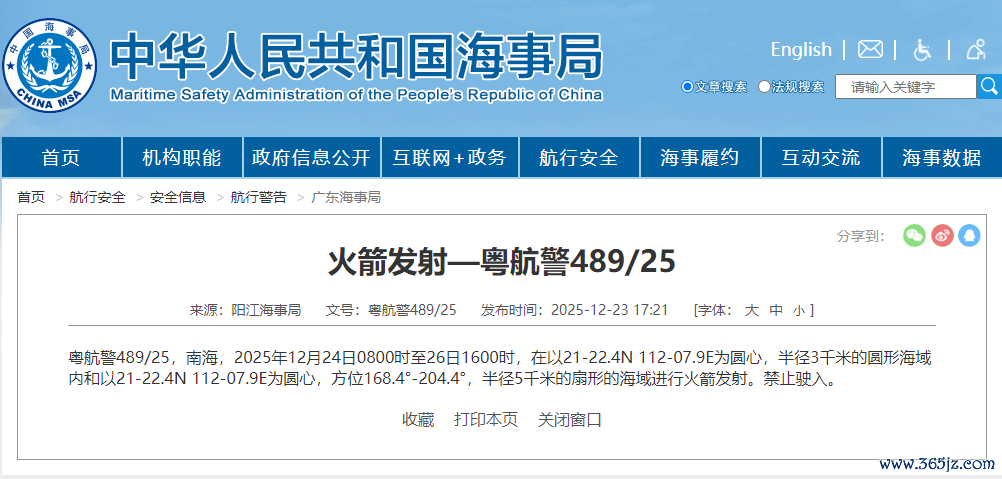Image resolution: width=1002 pixels, height=479 pixels.
Task: Click the wheelchair accessibility icon
Action: [x=922, y=49]
